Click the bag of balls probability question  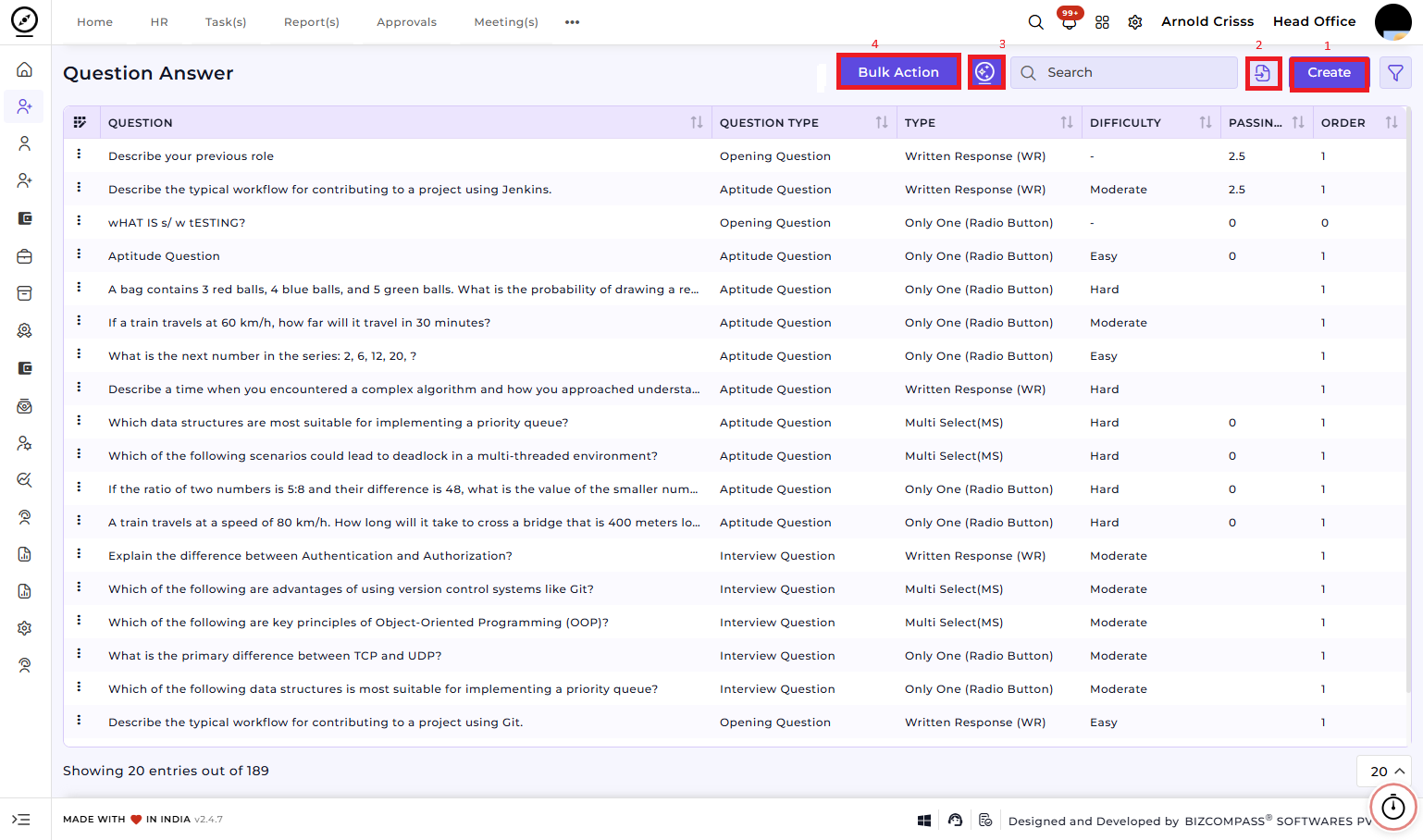click(403, 290)
